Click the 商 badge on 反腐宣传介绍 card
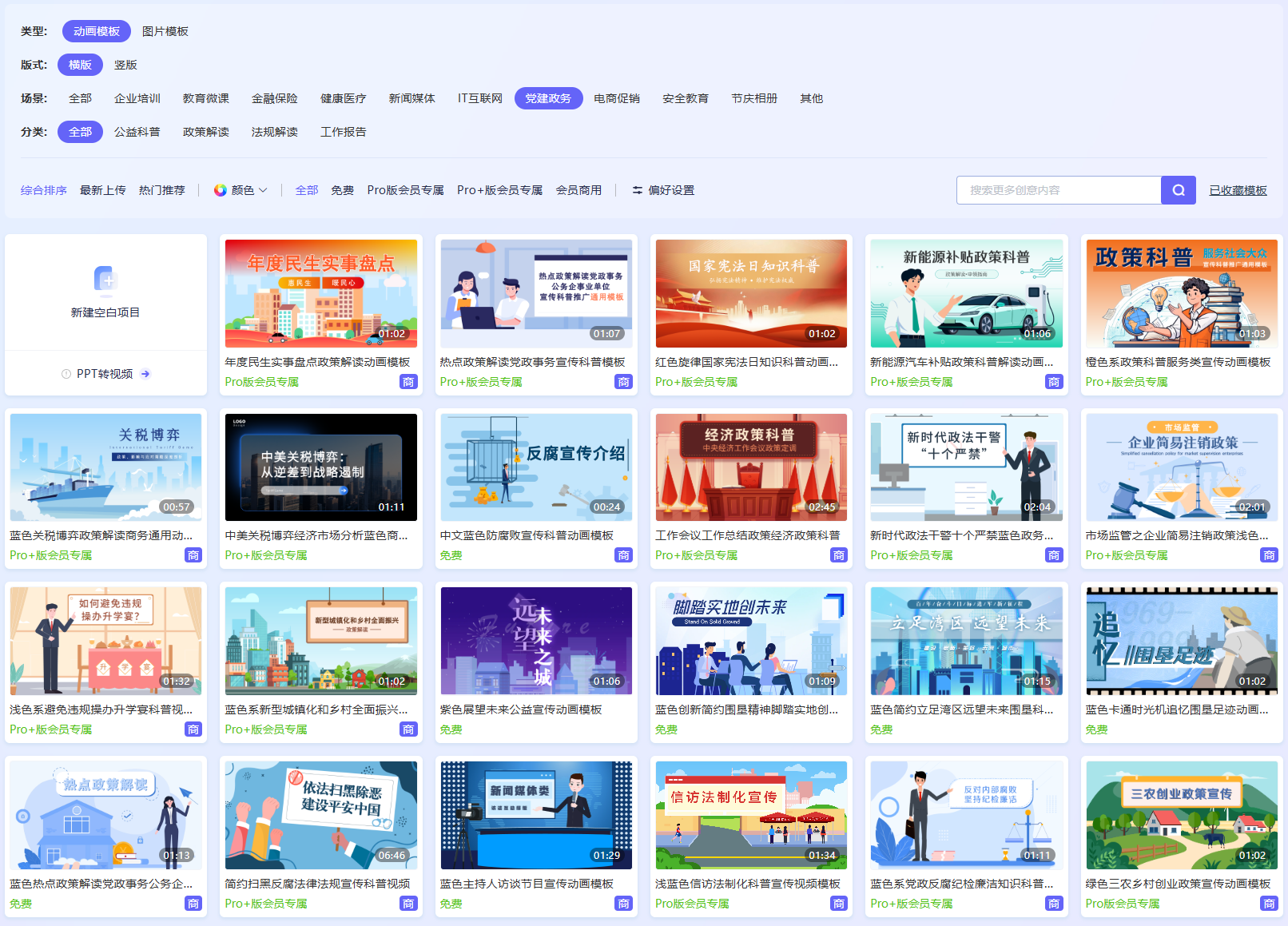 [x=623, y=555]
